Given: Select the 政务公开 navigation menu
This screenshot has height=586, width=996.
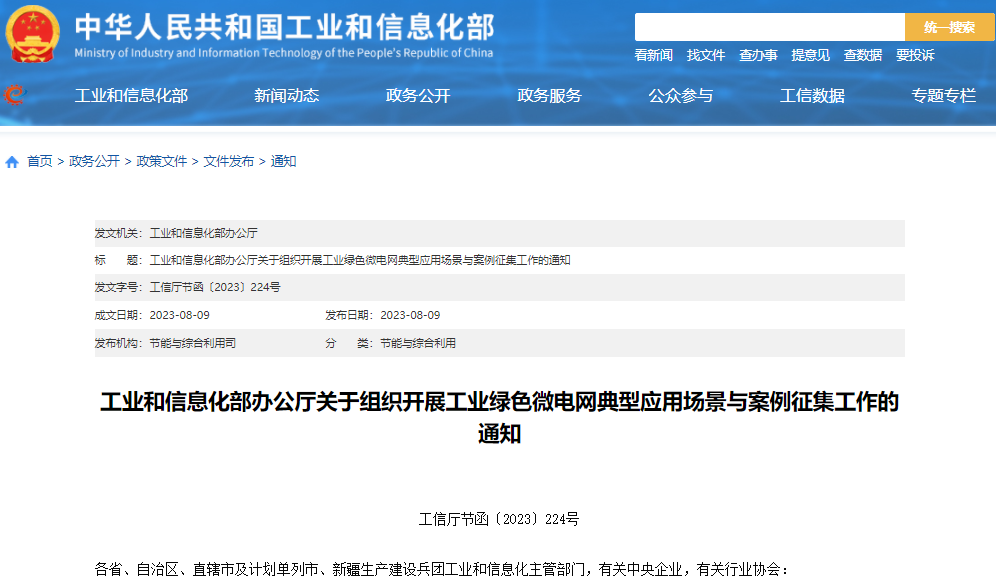Looking at the screenshot, I should pyautogui.click(x=417, y=95).
